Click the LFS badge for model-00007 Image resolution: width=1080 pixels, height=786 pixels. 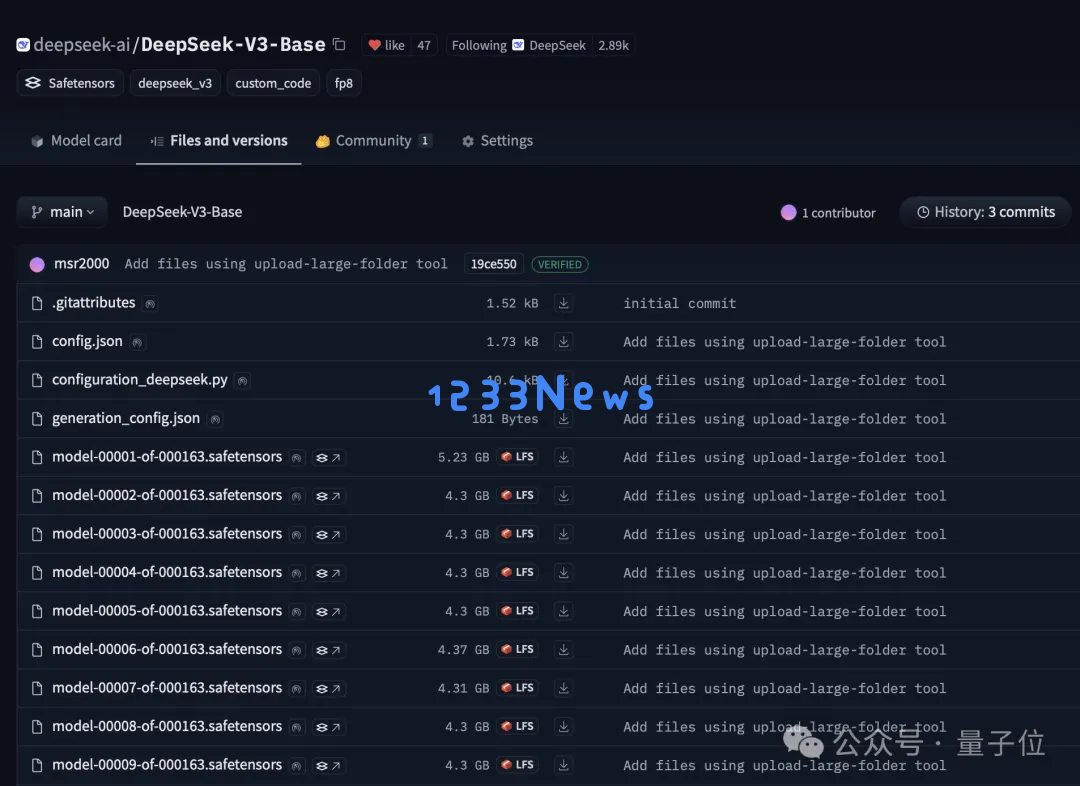517,688
